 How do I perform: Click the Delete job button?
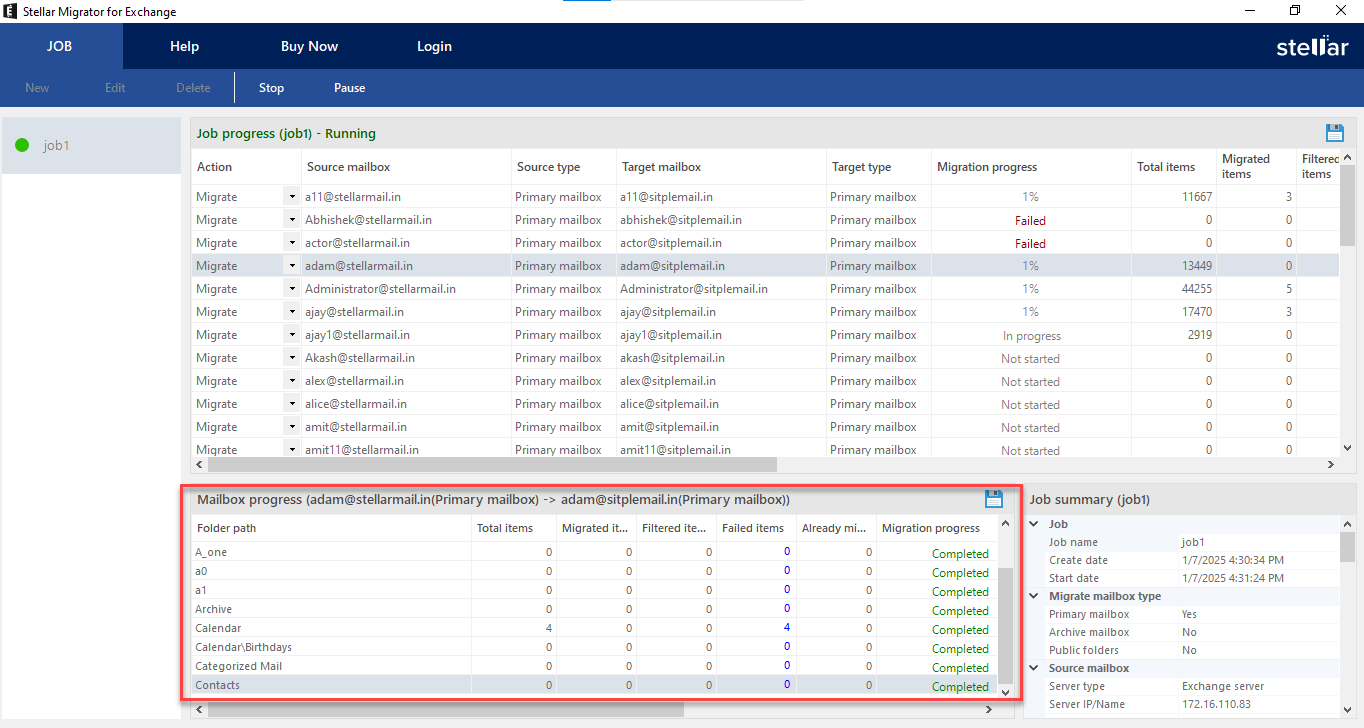coord(193,88)
